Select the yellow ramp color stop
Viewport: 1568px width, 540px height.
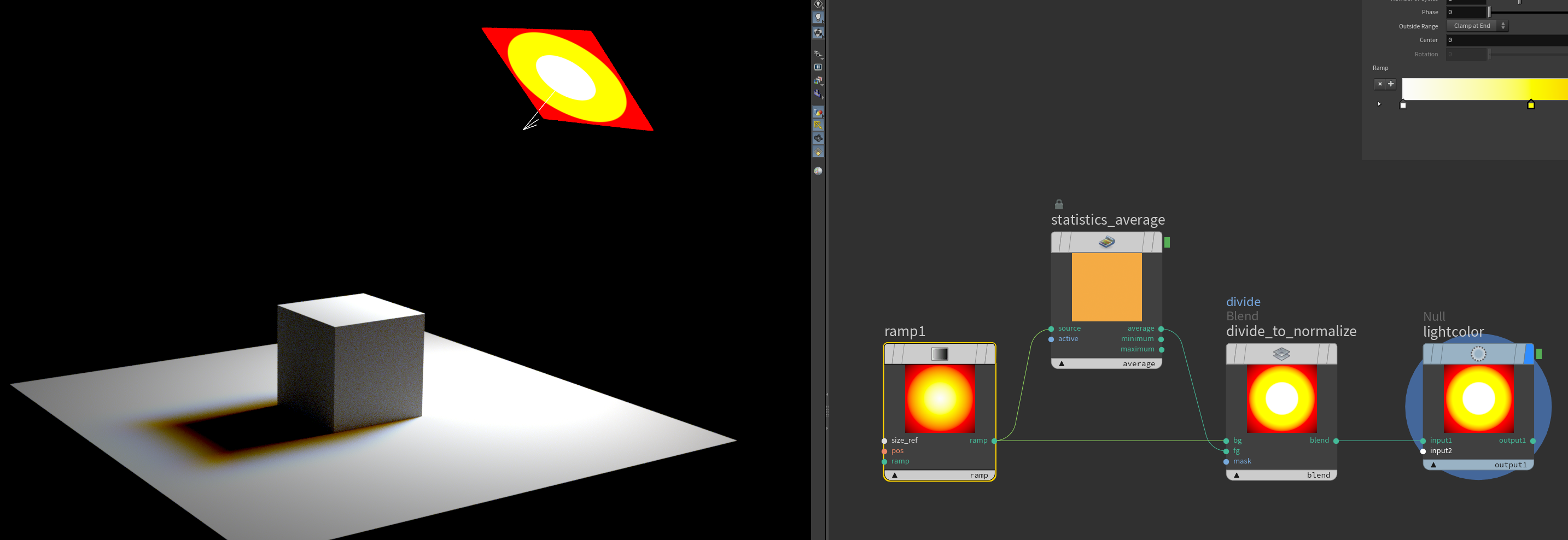(1530, 105)
